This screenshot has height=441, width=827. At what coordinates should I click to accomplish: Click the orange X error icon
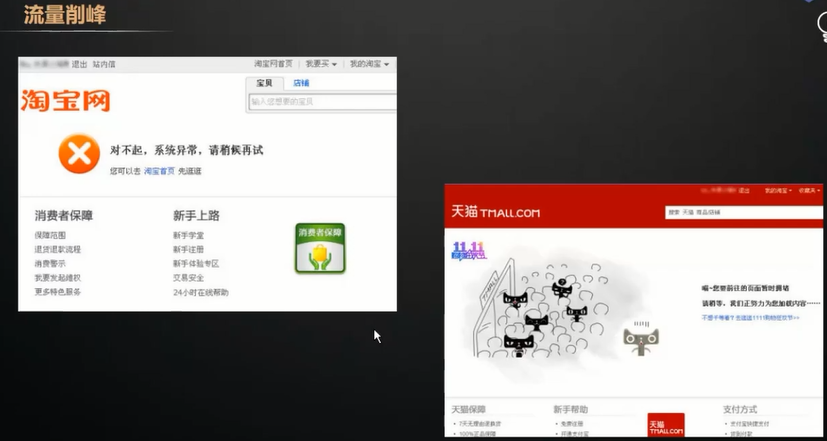(79, 154)
